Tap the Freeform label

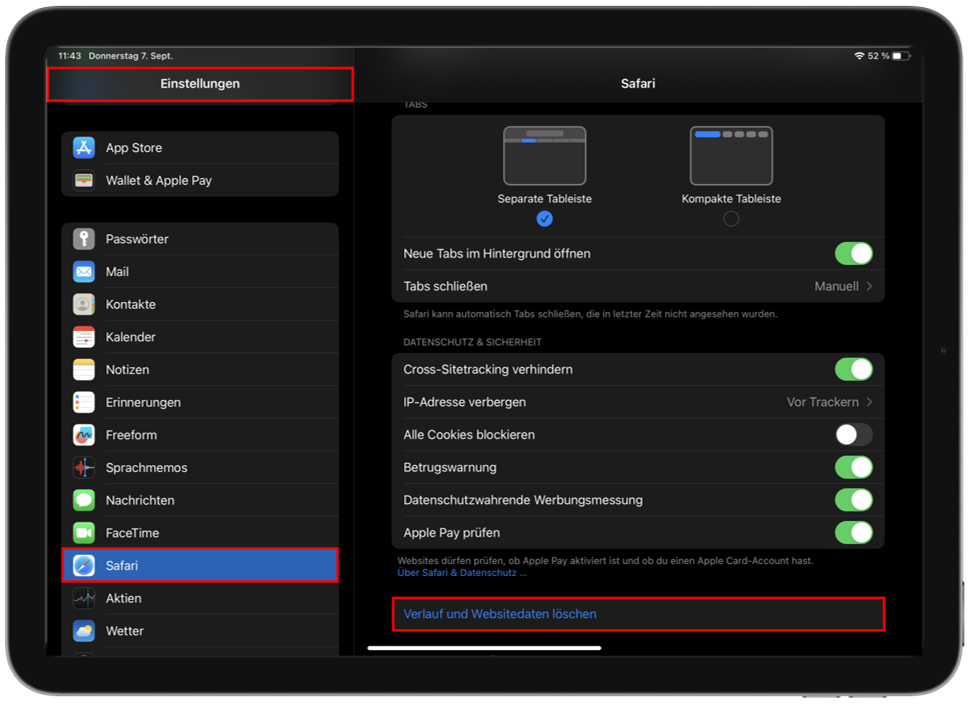click(x=131, y=435)
